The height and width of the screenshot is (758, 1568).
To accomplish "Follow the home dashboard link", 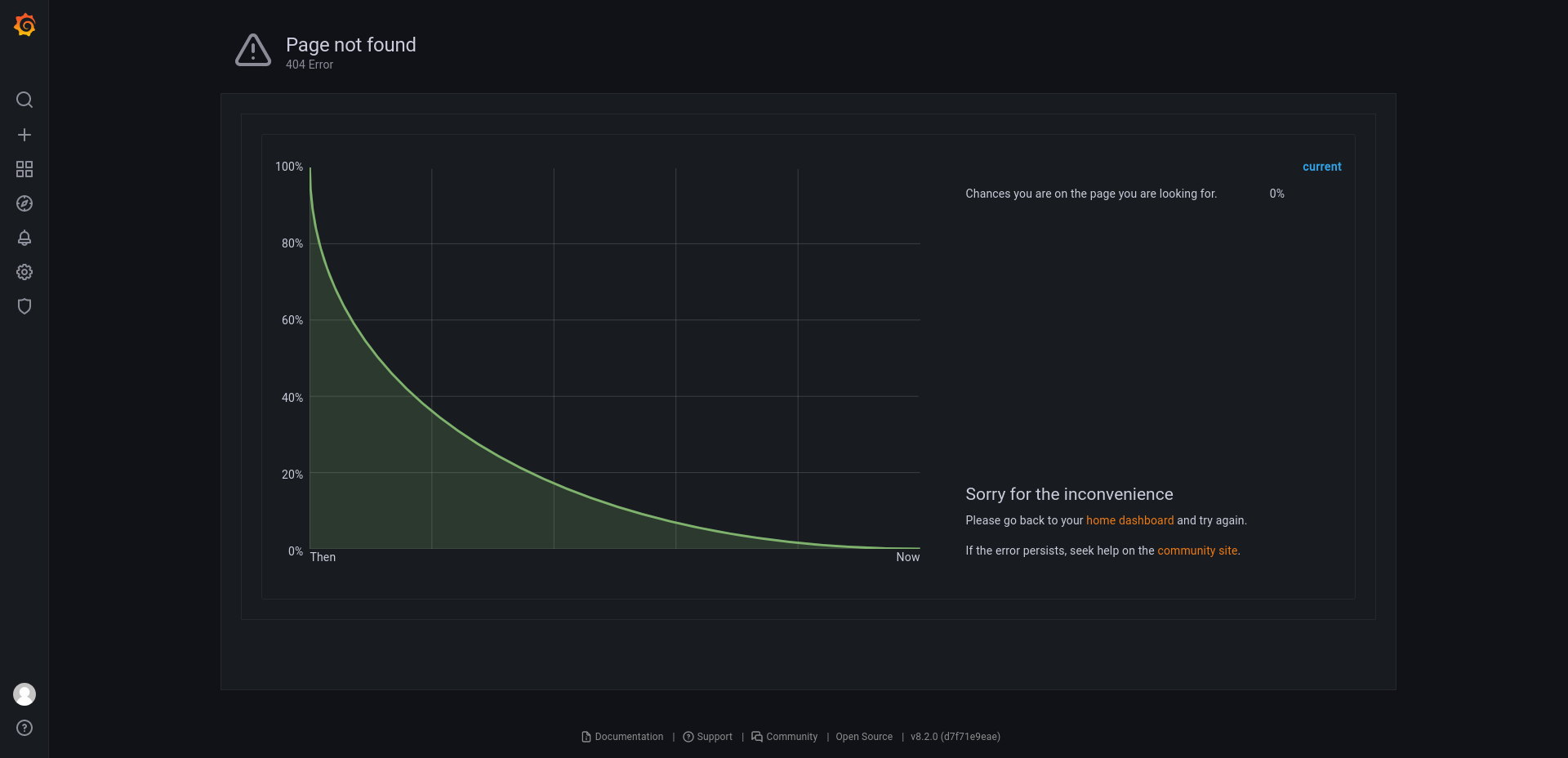I will [x=1129, y=520].
